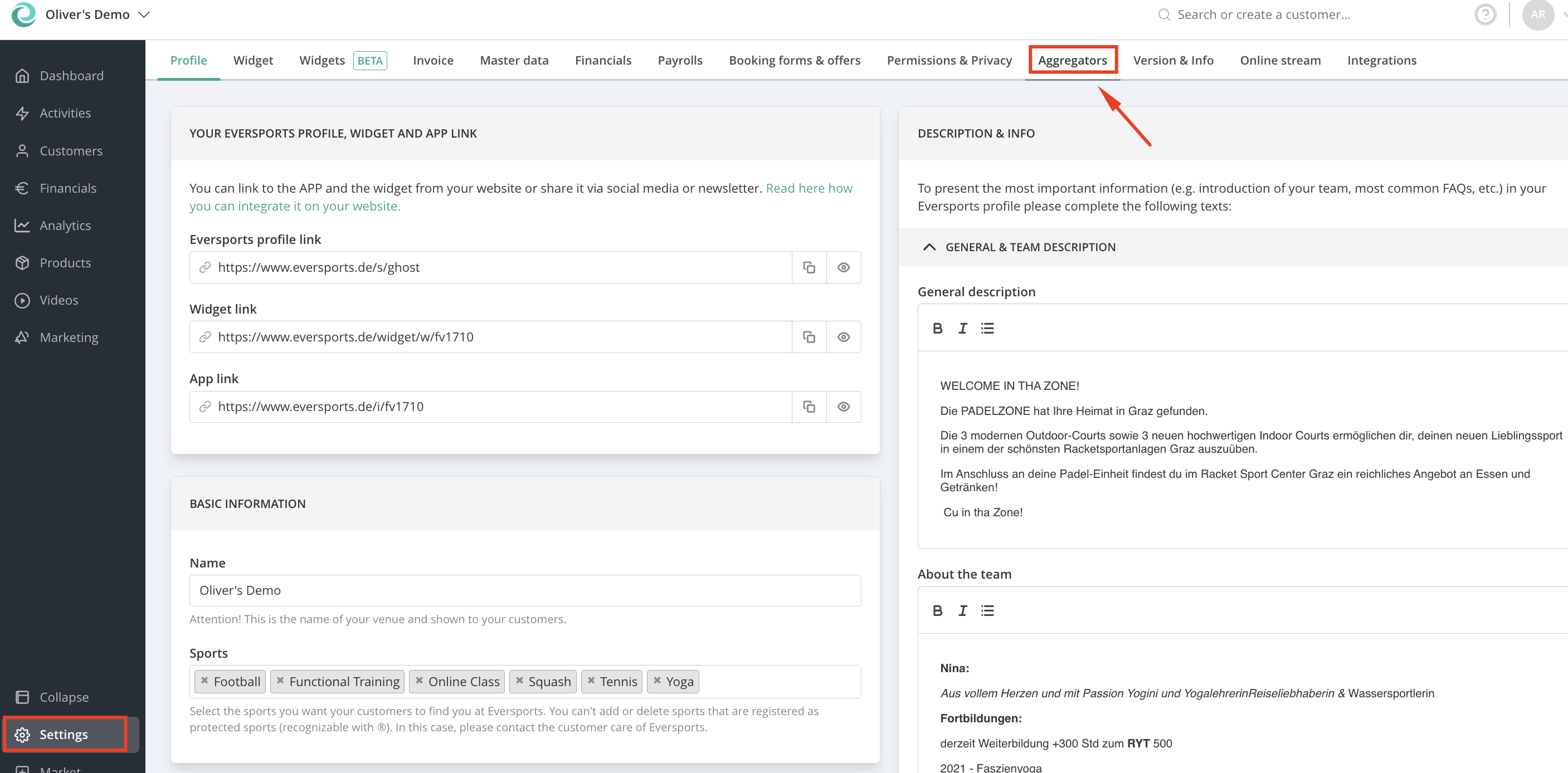The image size is (1568, 773).
Task: Open the Oliver's Demo venue dropdown
Action: [98, 14]
